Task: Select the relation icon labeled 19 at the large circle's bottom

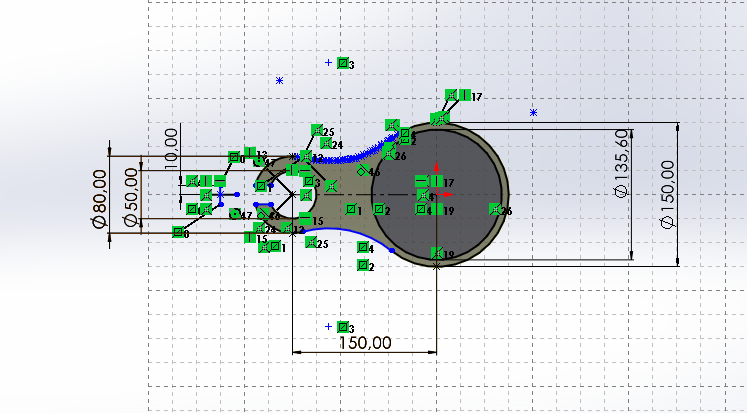Action: coord(436,254)
